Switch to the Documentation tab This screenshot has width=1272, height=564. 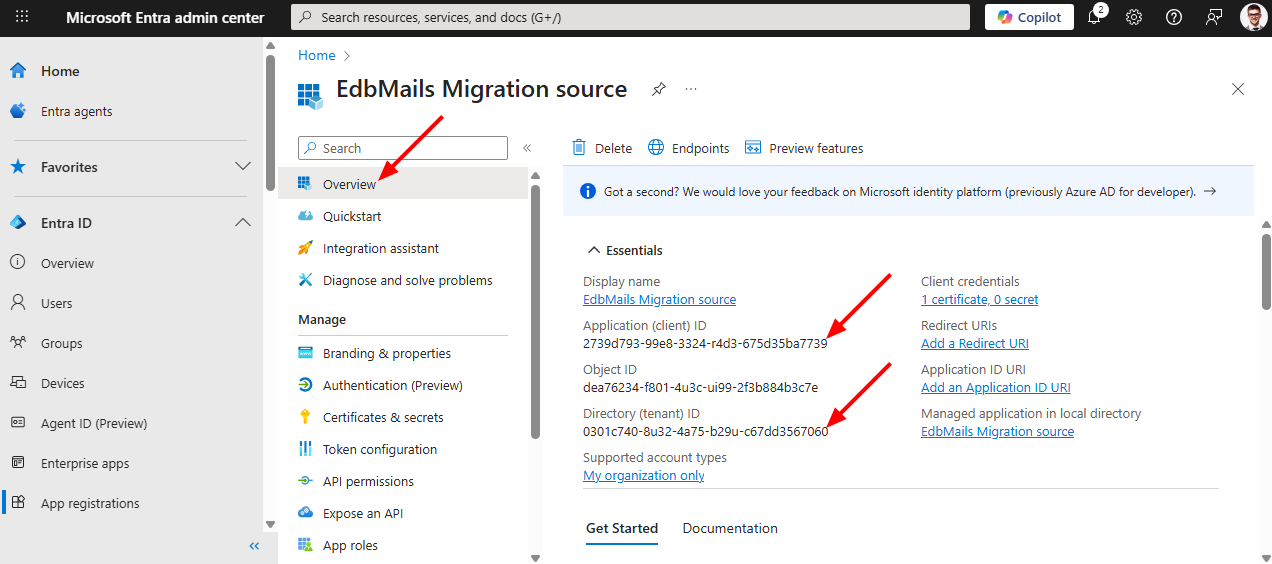coord(730,528)
